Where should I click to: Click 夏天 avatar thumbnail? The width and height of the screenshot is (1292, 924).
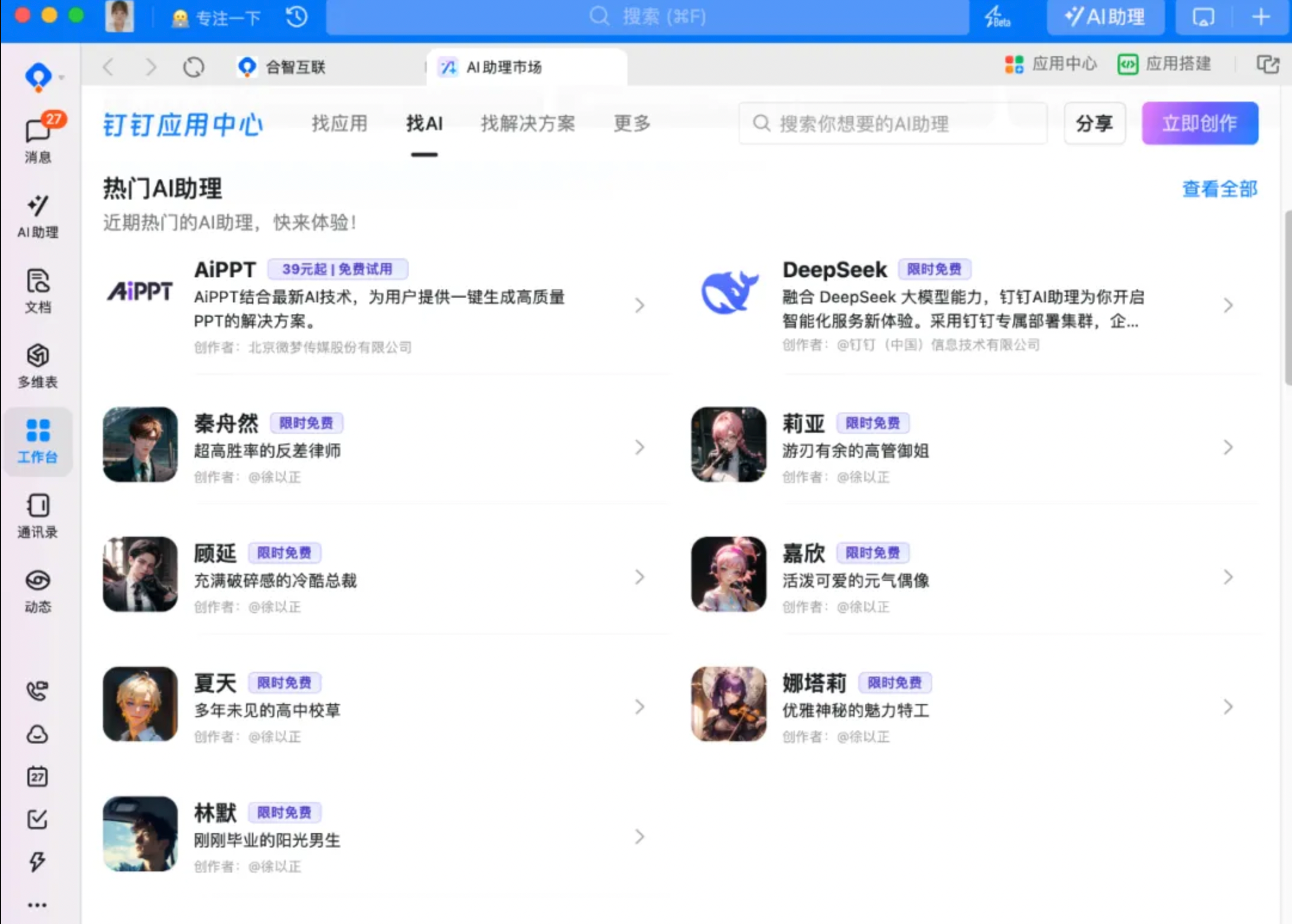pos(140,703)
